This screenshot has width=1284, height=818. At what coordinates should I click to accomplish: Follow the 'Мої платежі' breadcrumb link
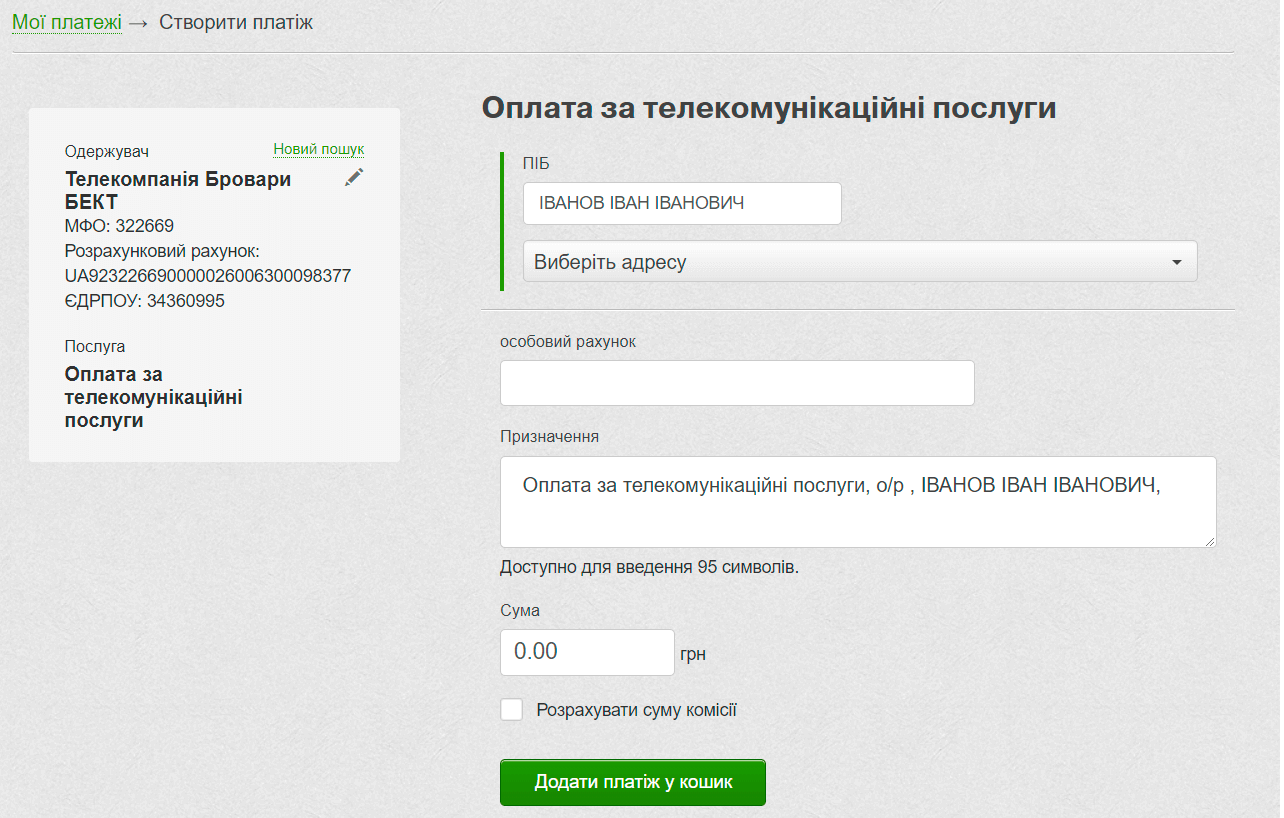click(67, 21)
